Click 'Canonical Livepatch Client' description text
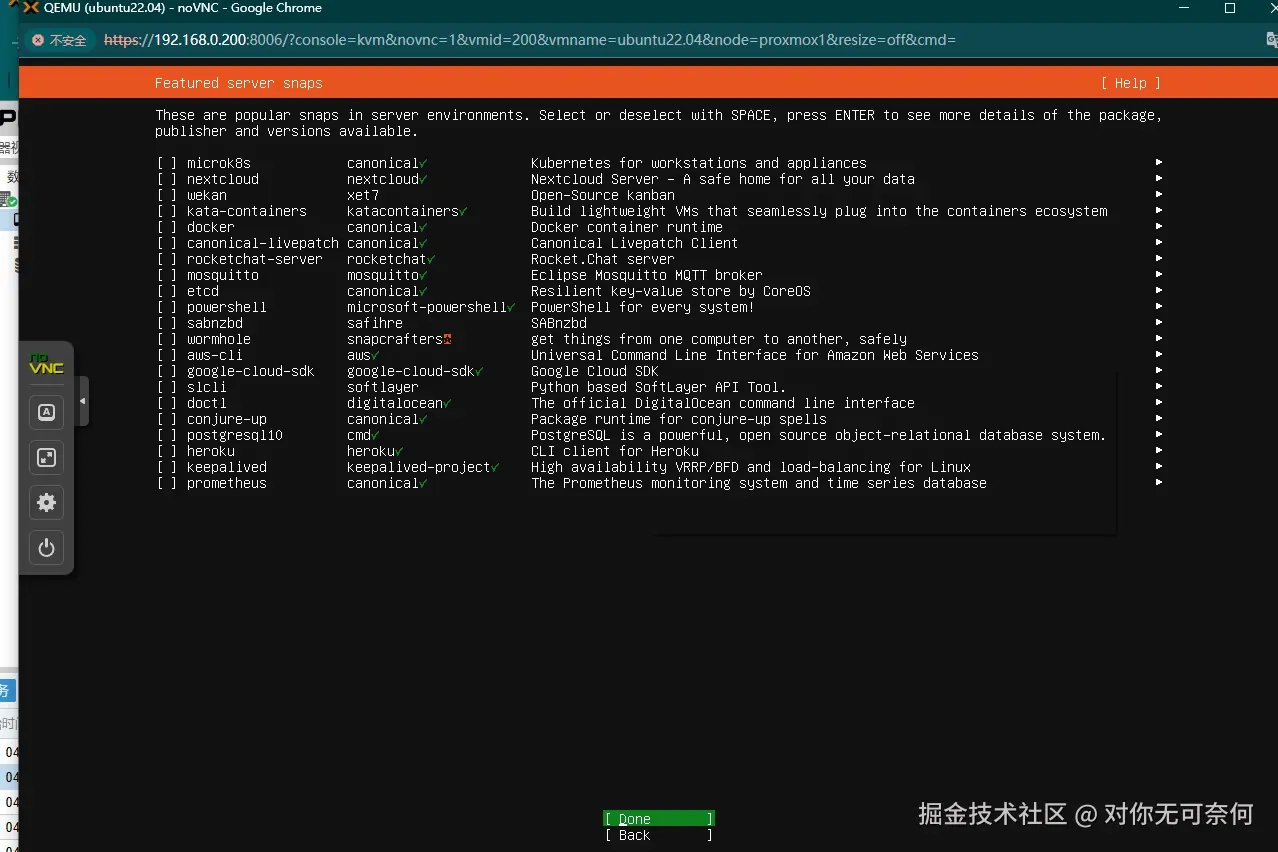The image size is (1278, 852). 635,243
